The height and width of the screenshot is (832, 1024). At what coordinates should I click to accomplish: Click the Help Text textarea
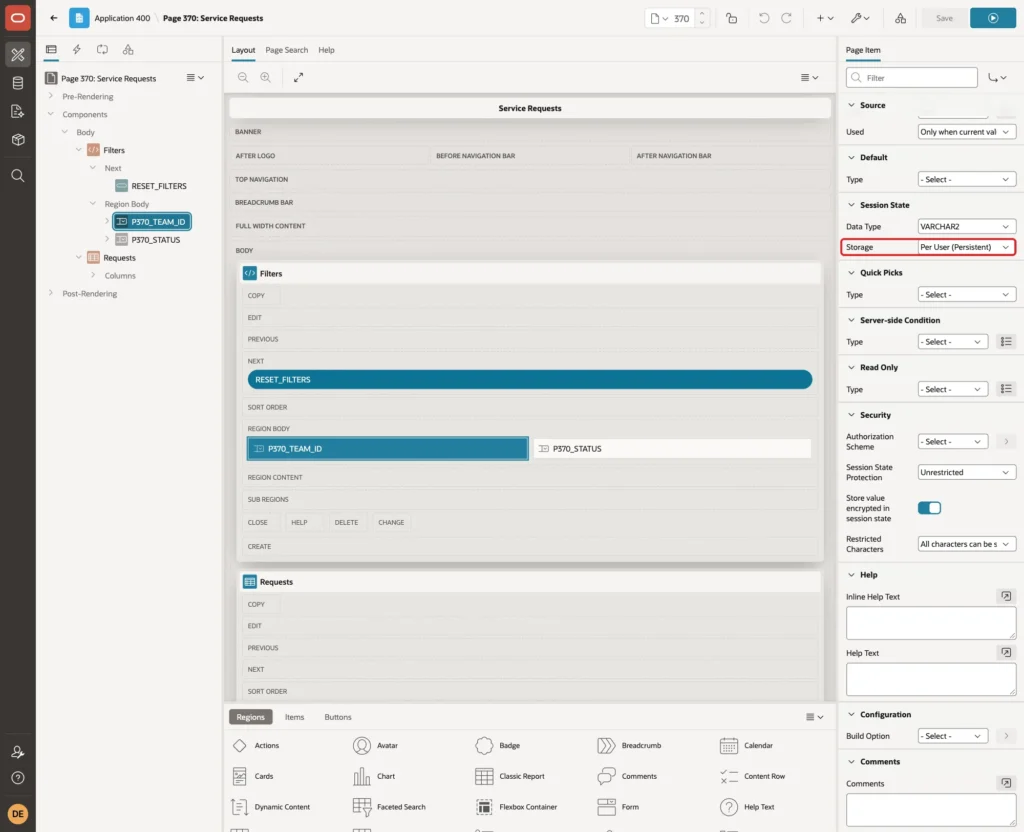coord(931,679)
